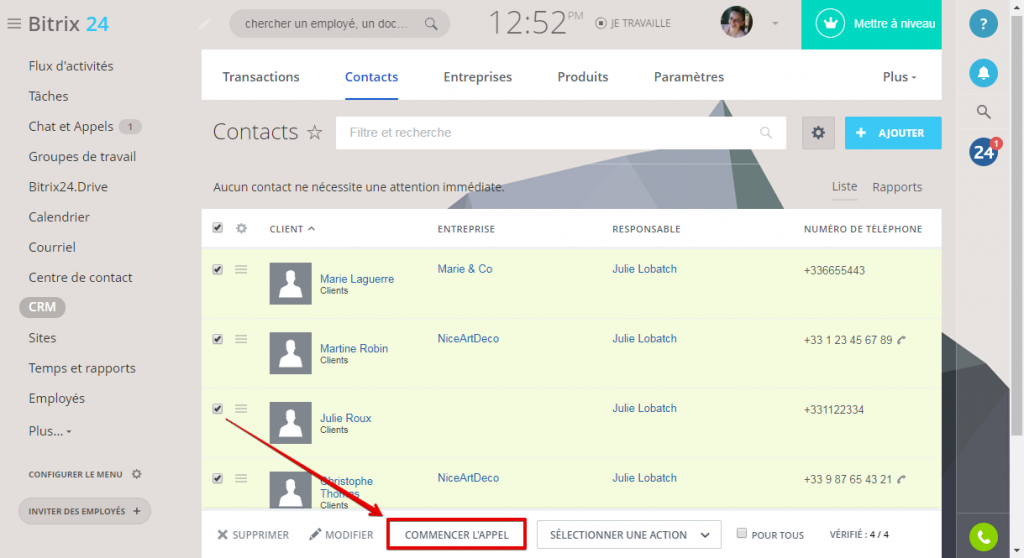Open row menu icon for Marie Laguerre

click(x=241, y=269)
